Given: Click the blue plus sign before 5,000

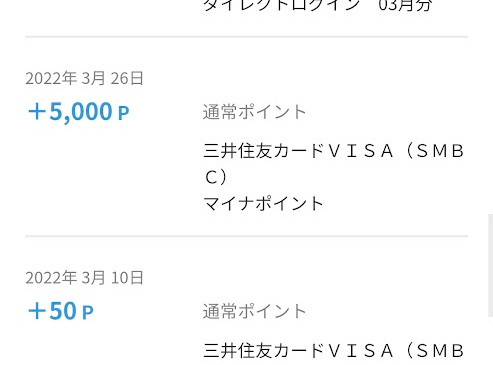Looking at the screenshot, I should [x=37, y=112].
